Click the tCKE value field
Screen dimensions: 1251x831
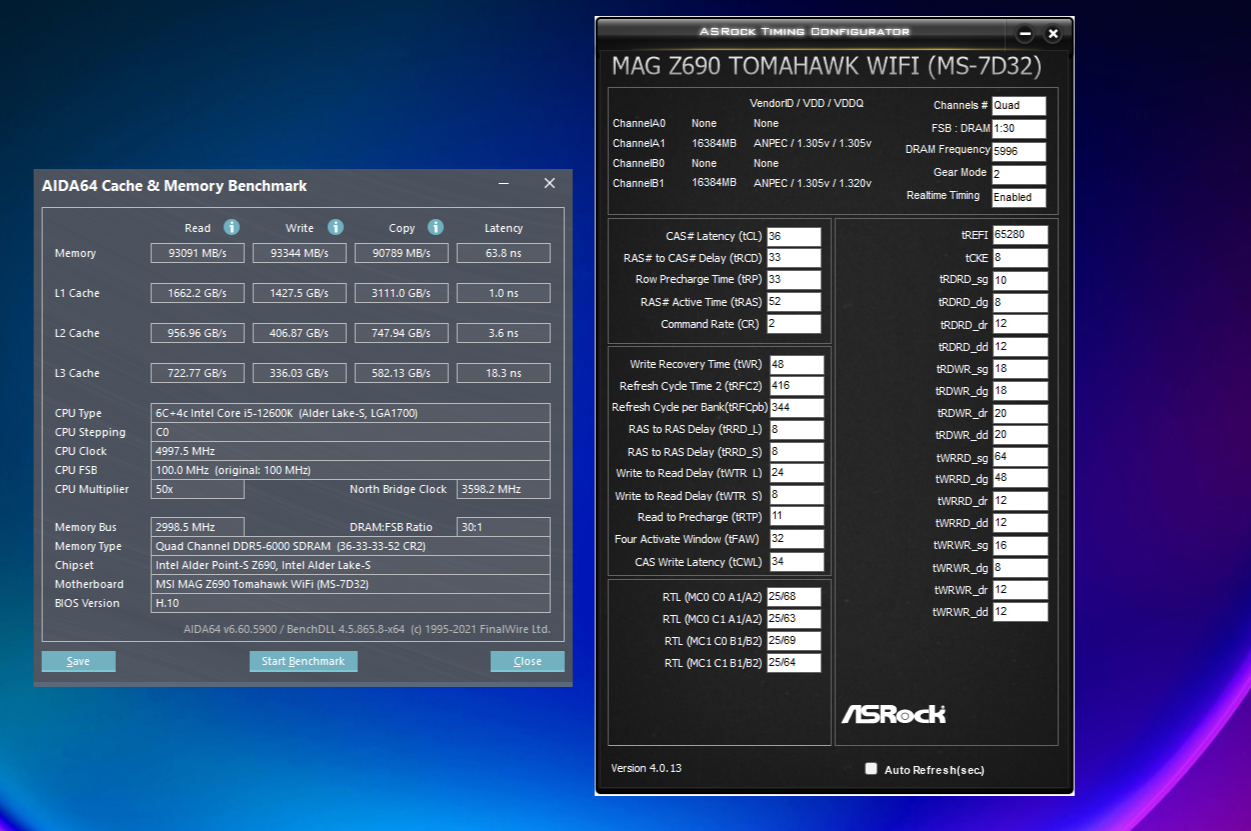pos(1020,258)
